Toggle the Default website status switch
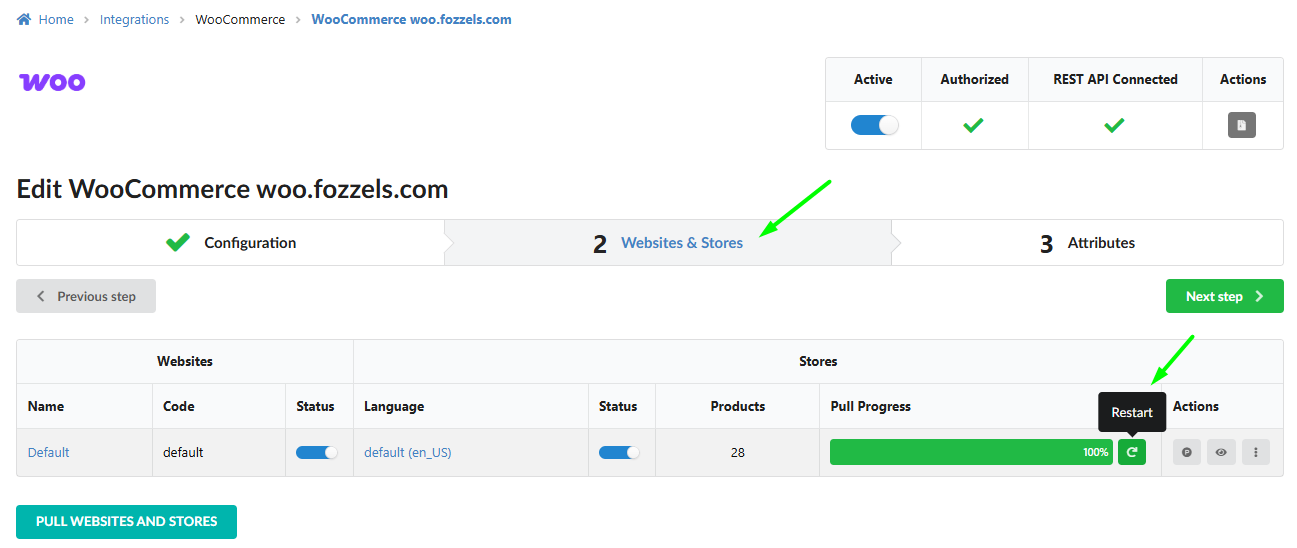 point(317,452)
